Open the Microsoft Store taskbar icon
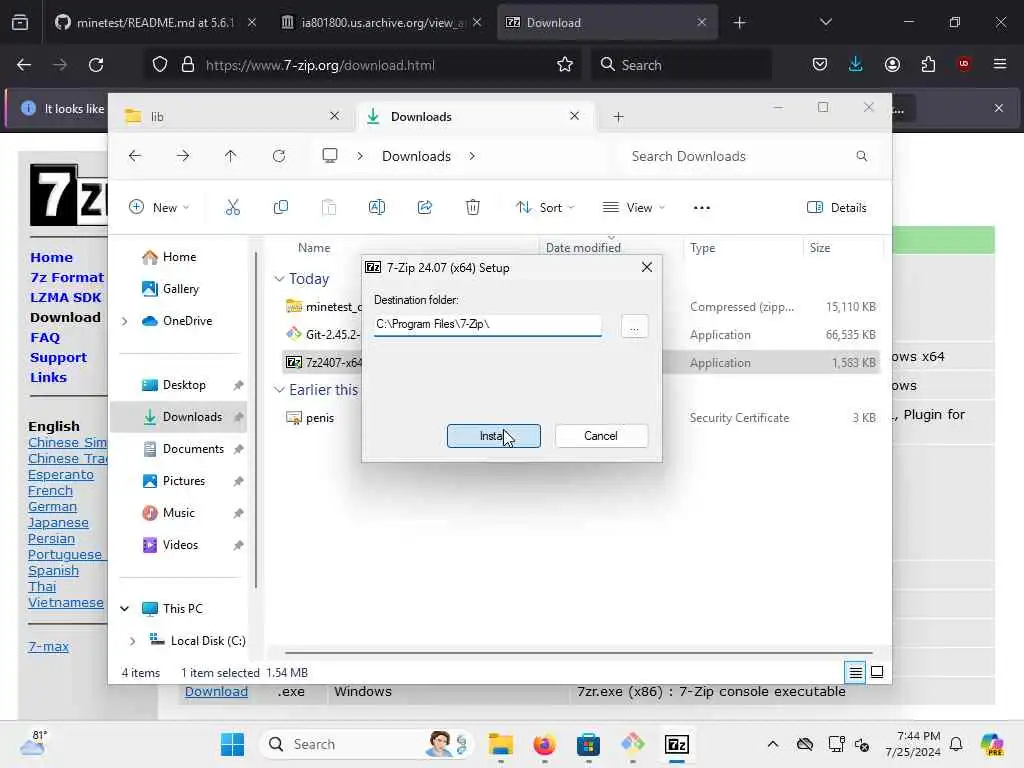Image resolution: width=1024 pixels, height=768 pixels. (x=588, y=744)
